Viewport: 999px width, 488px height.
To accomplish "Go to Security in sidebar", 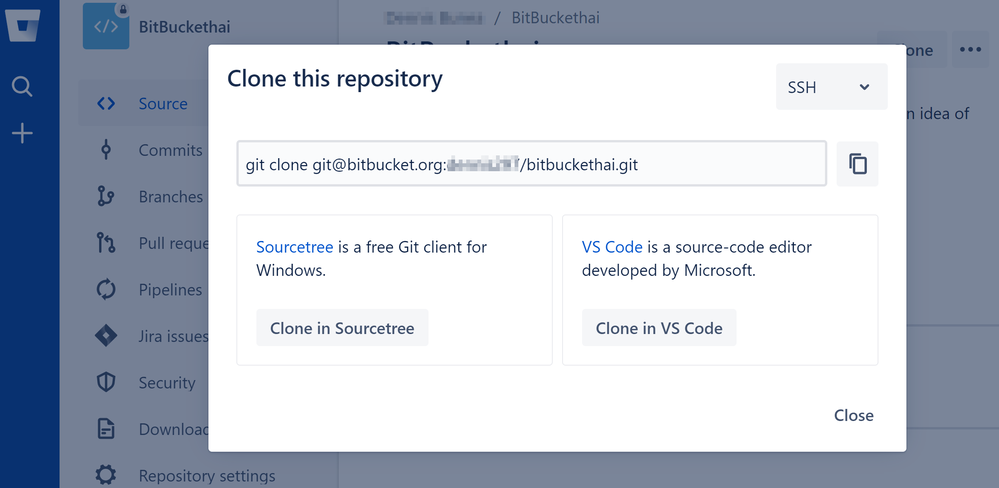I will click(167, 382).
